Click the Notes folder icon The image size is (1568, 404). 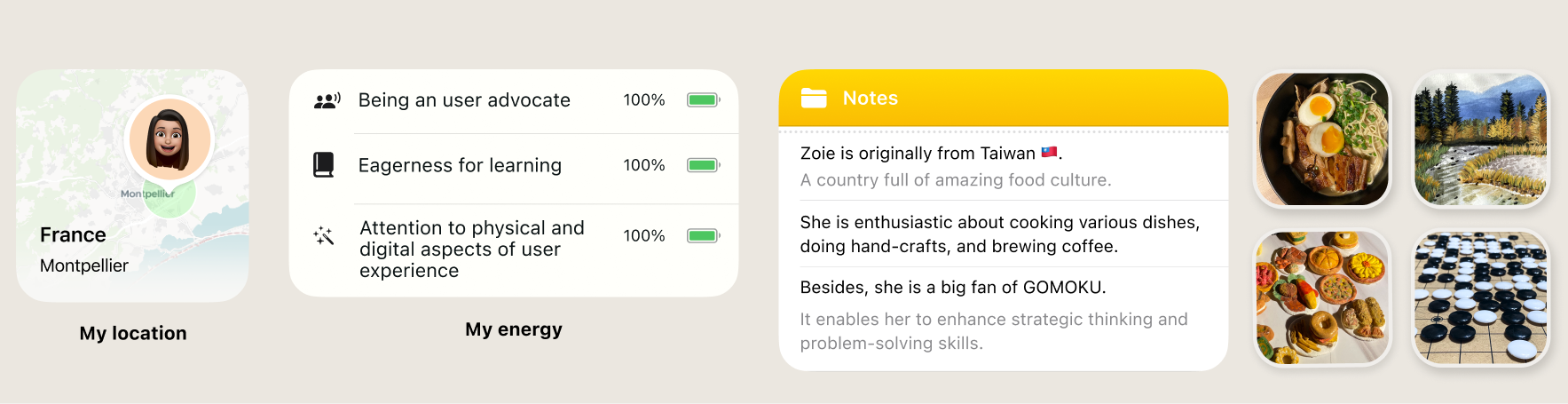[814, 98]
